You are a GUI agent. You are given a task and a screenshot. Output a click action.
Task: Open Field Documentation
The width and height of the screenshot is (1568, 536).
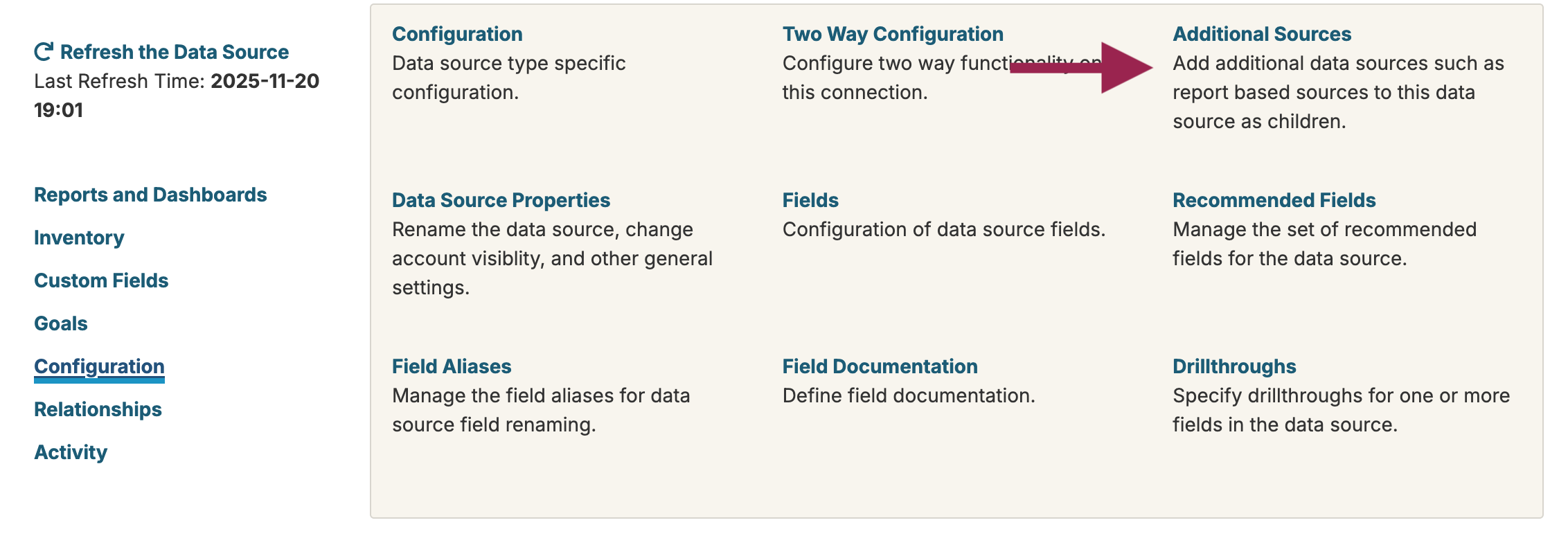coord(880,366)
